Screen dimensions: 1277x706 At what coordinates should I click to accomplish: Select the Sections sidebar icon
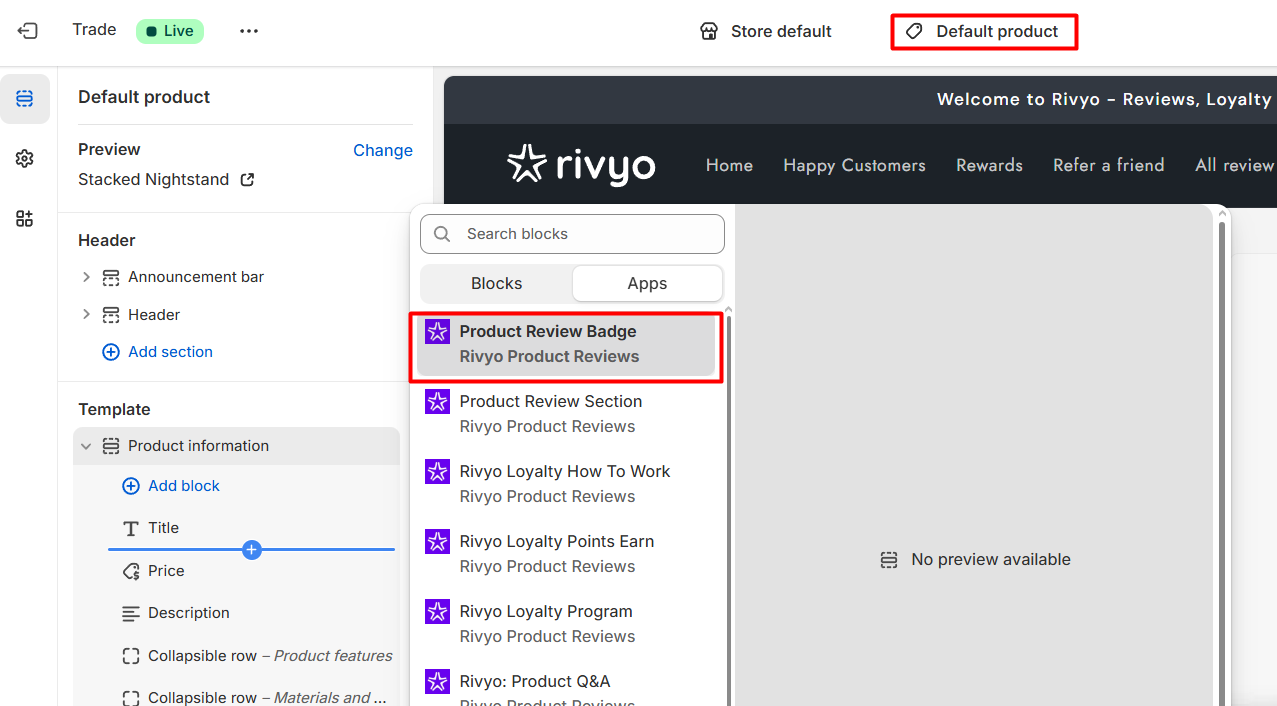[25, 98]
